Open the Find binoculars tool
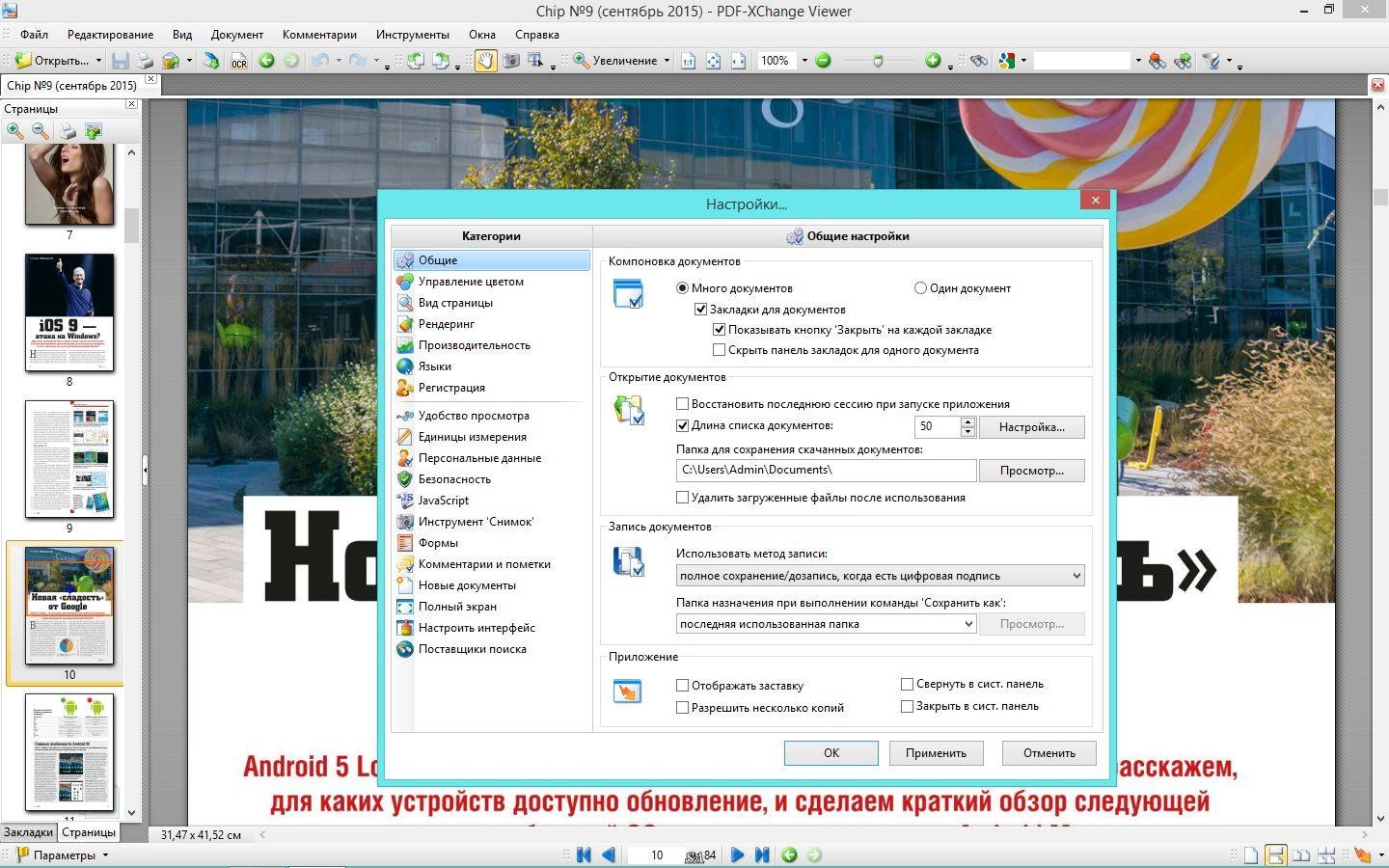1389x868 pixels. tap(979, 61)
